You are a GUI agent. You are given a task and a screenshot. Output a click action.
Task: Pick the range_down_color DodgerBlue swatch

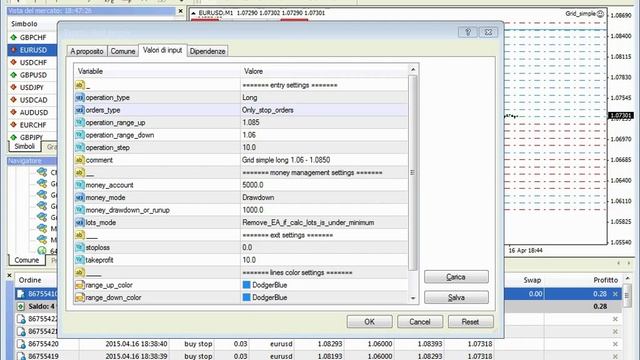pos(246,298)
